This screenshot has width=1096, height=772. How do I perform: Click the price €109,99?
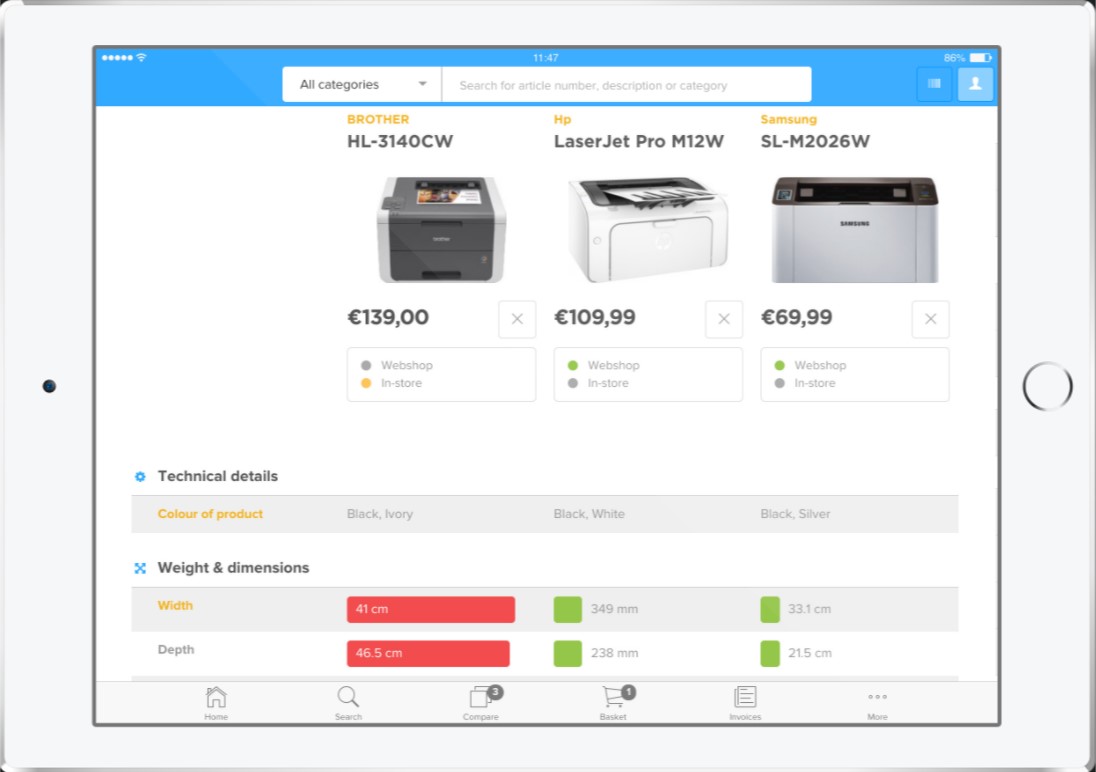pos(595,317)
